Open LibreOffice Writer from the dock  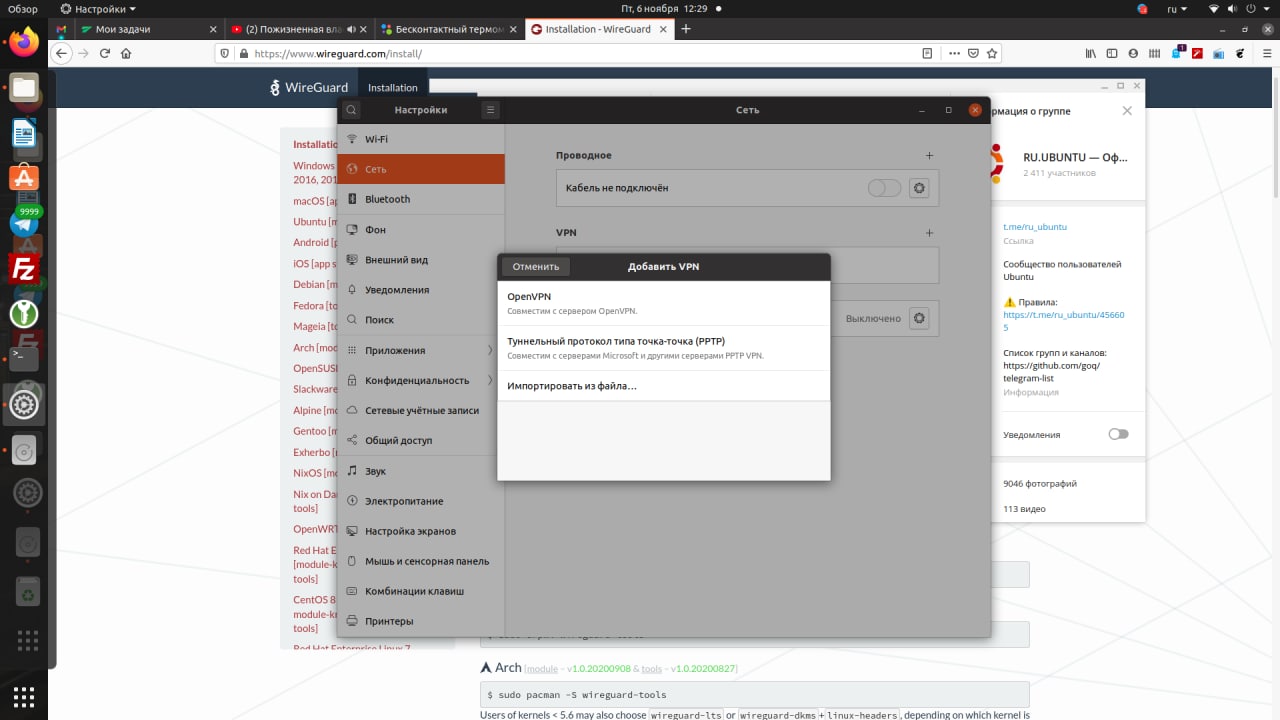click(x=24, y=132)
